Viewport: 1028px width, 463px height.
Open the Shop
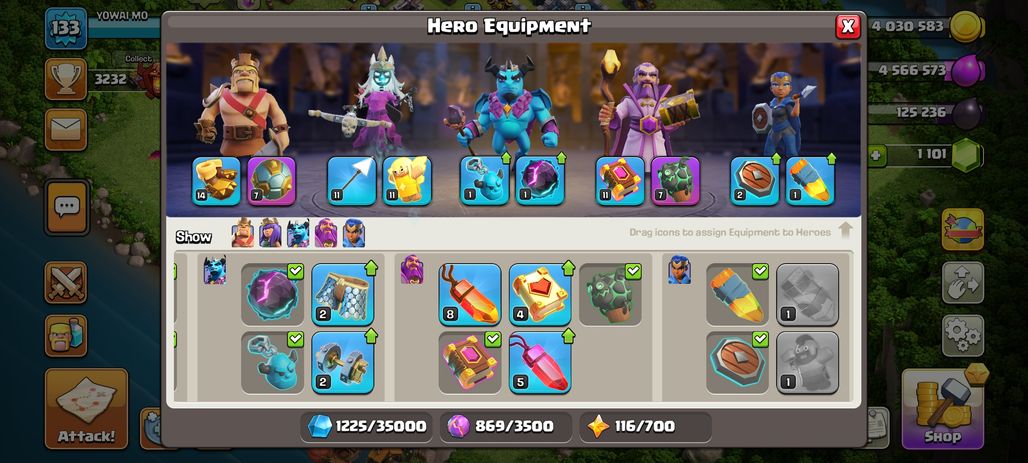pyautogui.click(x=943, y=409)
